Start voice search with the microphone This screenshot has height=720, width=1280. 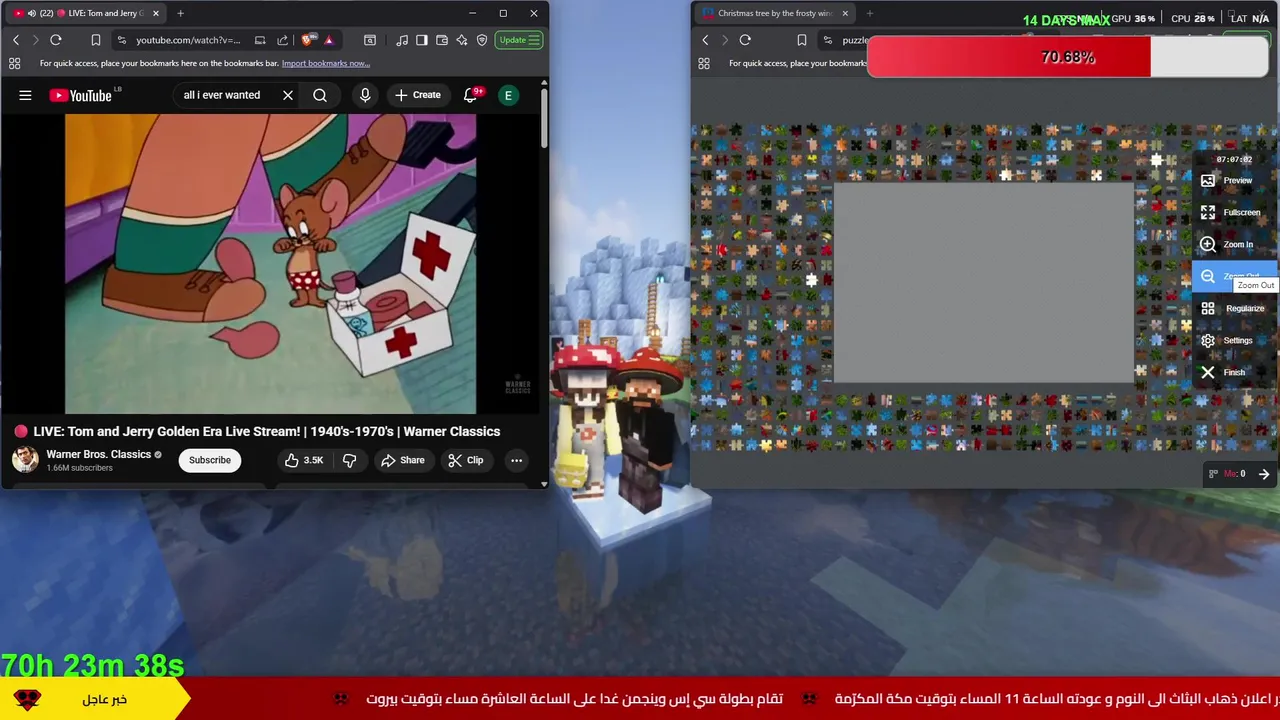point(365,95)
